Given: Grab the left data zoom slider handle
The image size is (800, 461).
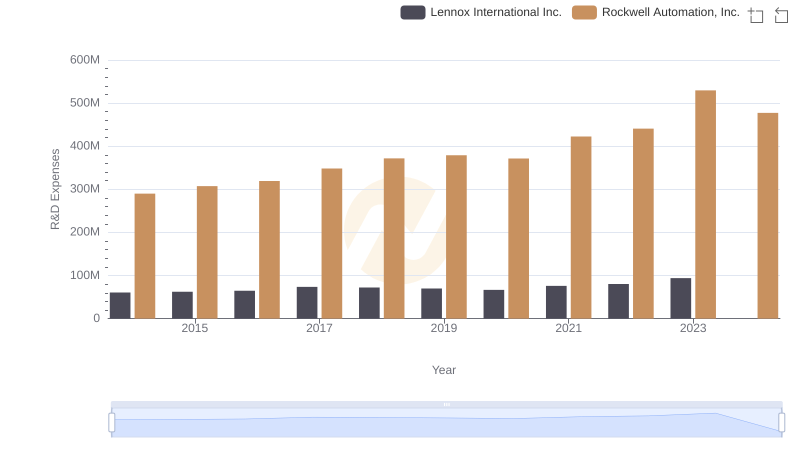Looking at the screenshot, I should [112, 422].
